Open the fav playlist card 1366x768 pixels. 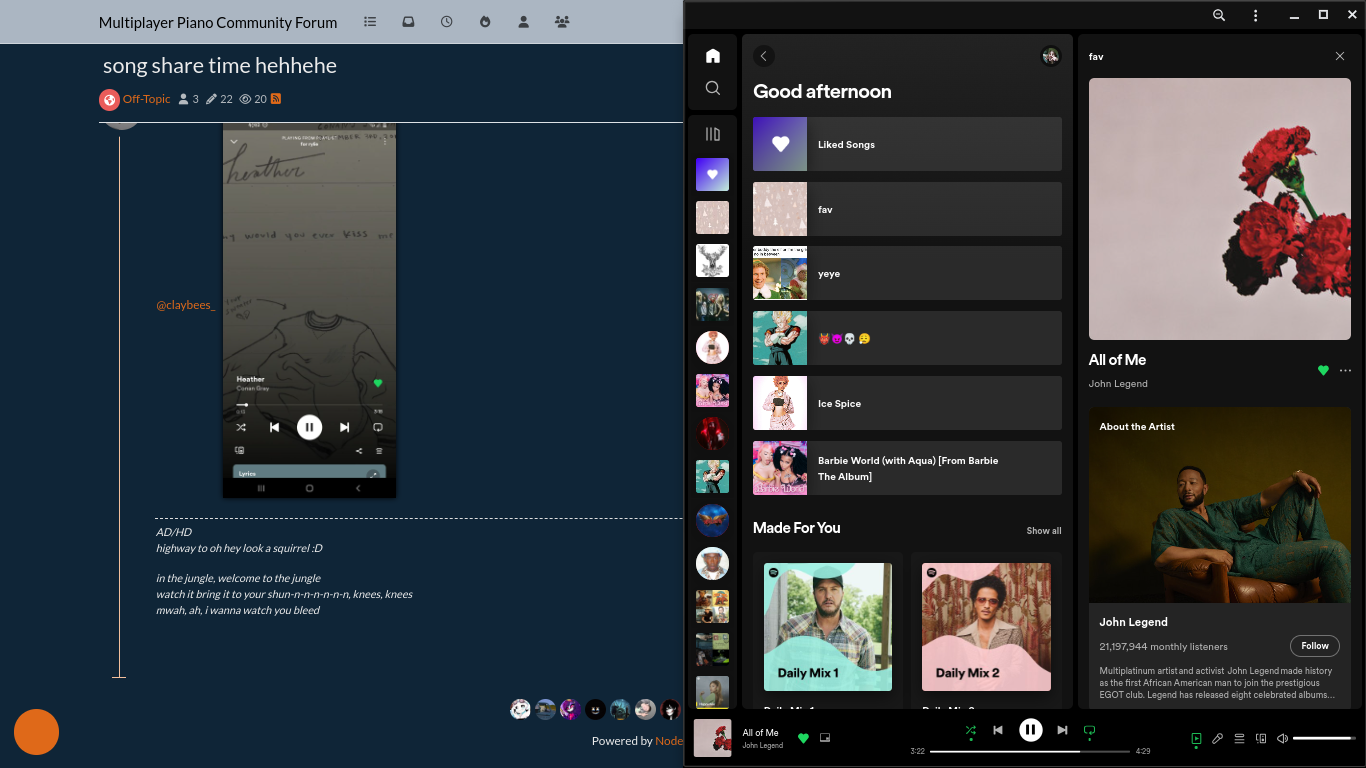tap(907, 209)
